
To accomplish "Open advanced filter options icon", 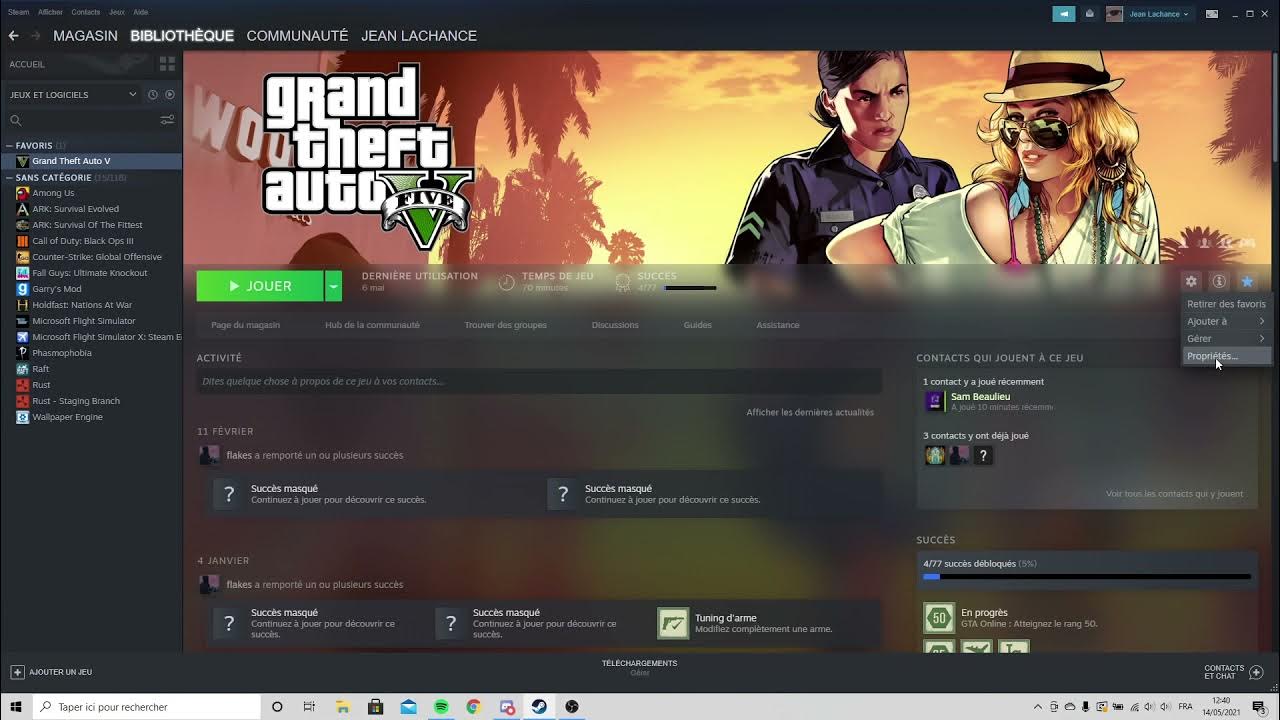I will coord(167,120).
